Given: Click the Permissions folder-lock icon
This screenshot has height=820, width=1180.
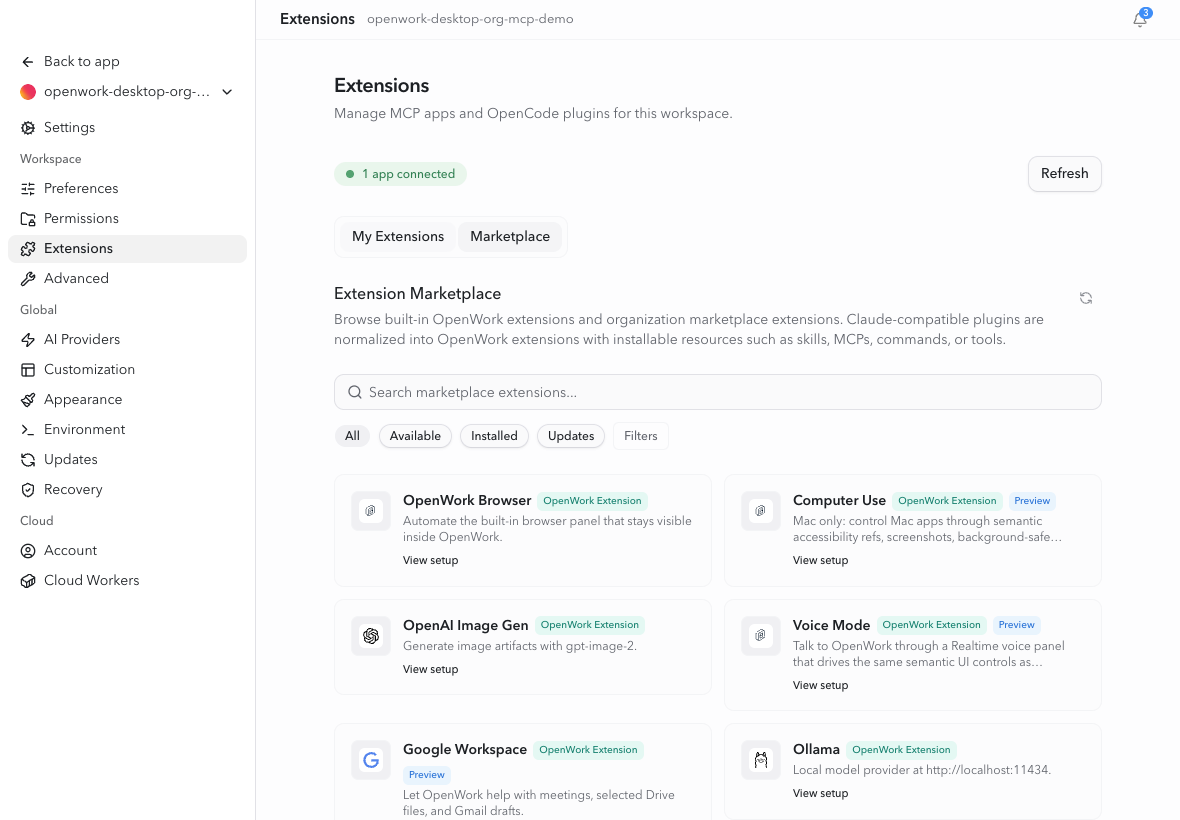Looking at the screenshot, I should [28, 219].
